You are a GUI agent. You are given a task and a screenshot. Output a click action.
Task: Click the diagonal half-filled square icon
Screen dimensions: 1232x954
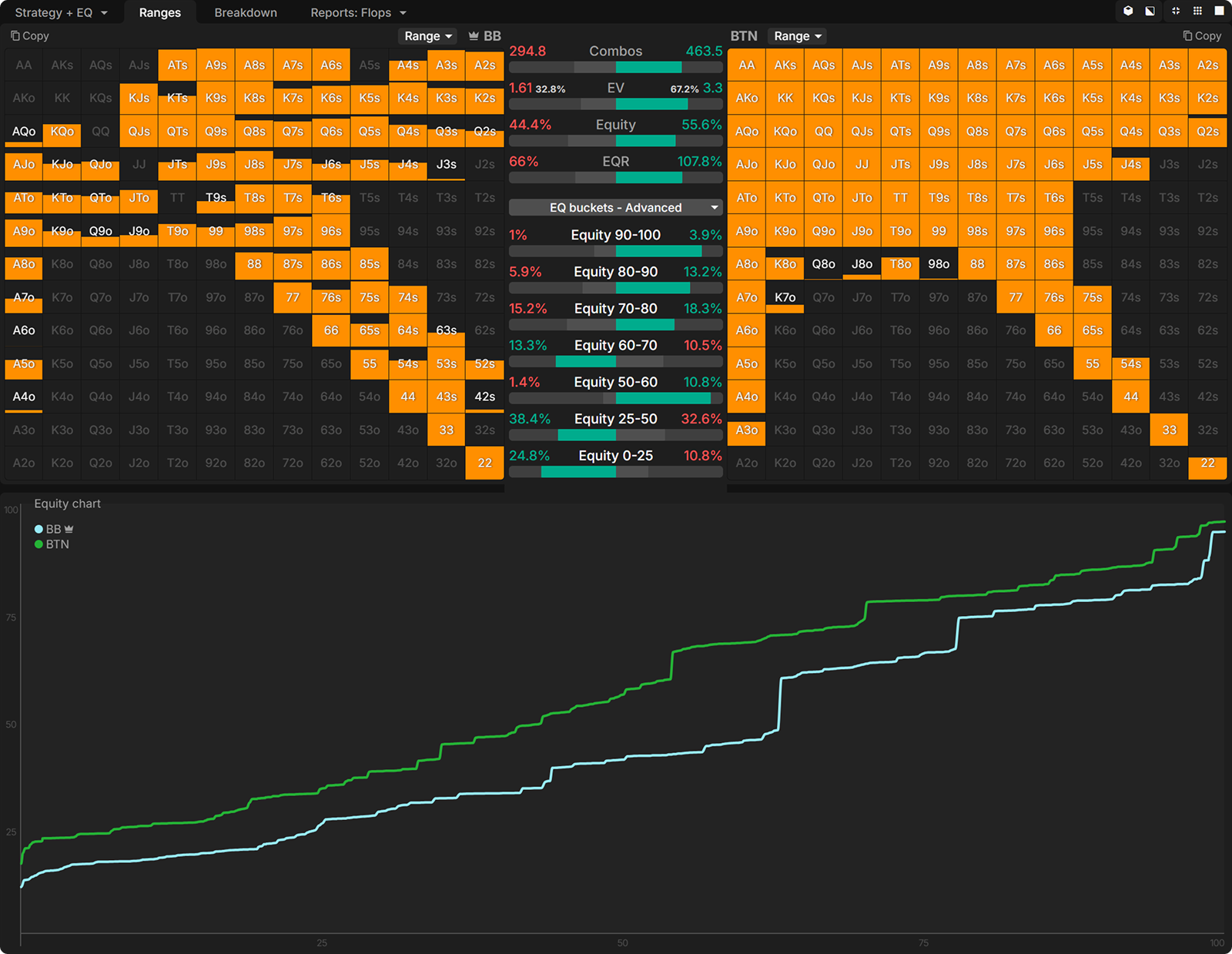[x=1150, y=11]
